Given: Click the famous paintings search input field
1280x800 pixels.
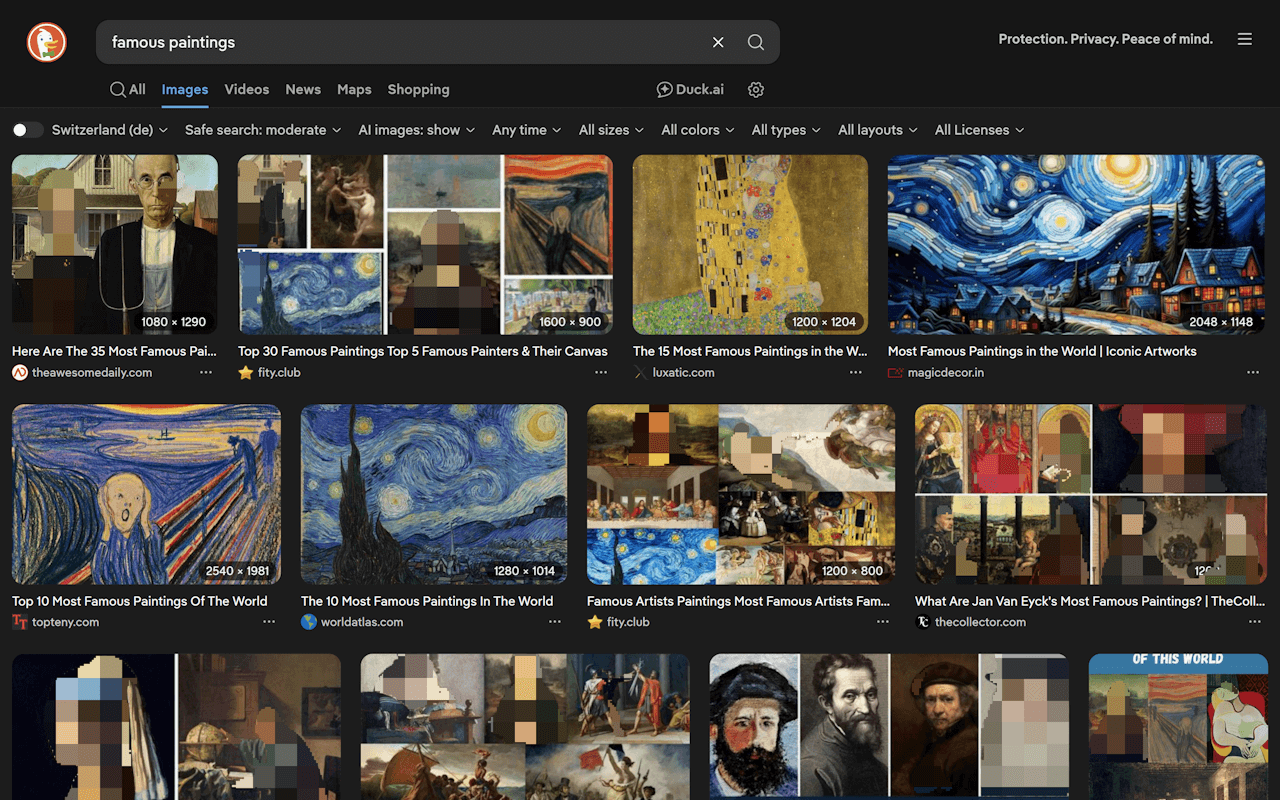Looking at the screenshot, I should tap(400, 42).
